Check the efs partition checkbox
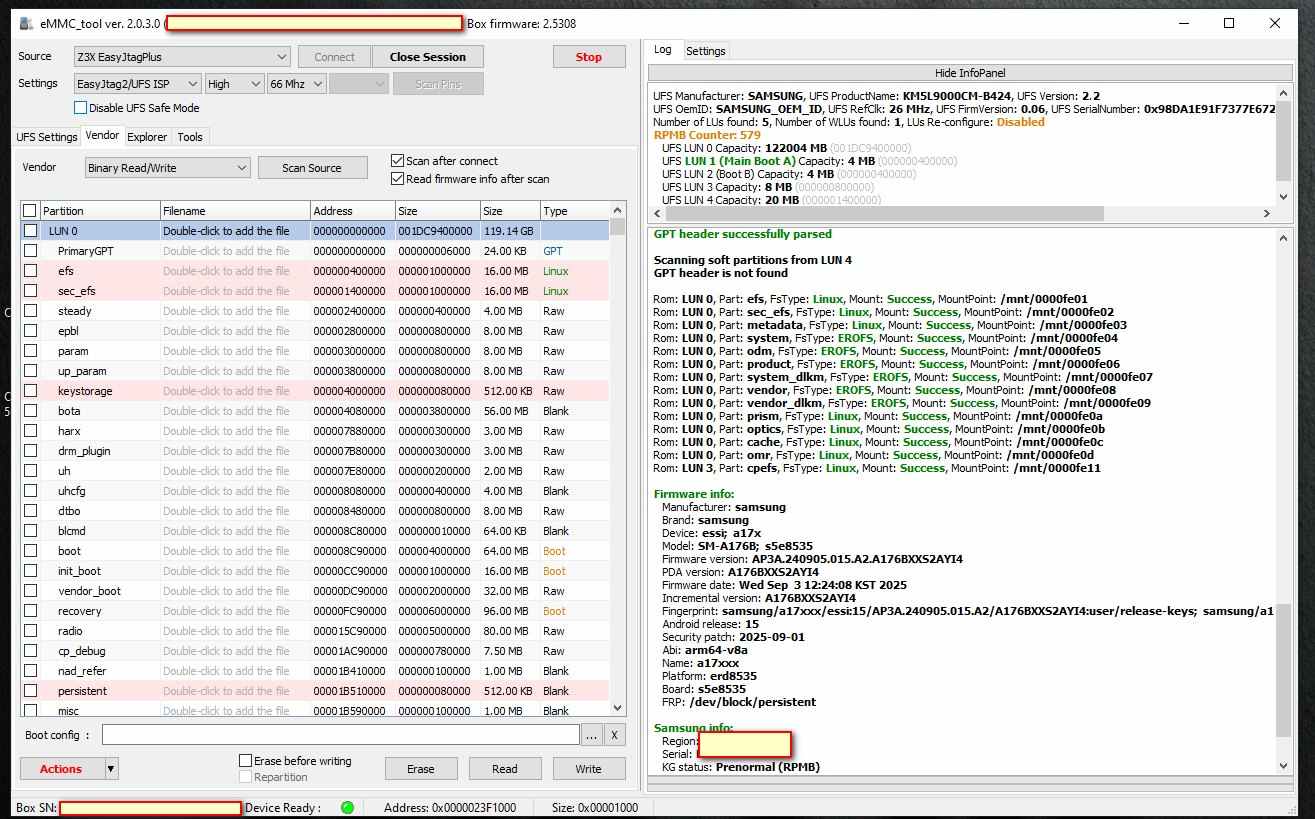 30,271
